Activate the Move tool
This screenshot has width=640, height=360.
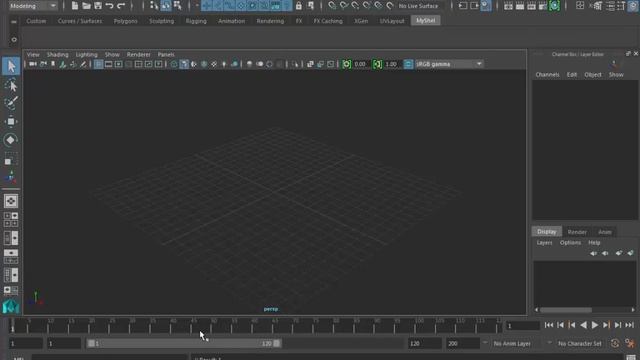(11, 121)
